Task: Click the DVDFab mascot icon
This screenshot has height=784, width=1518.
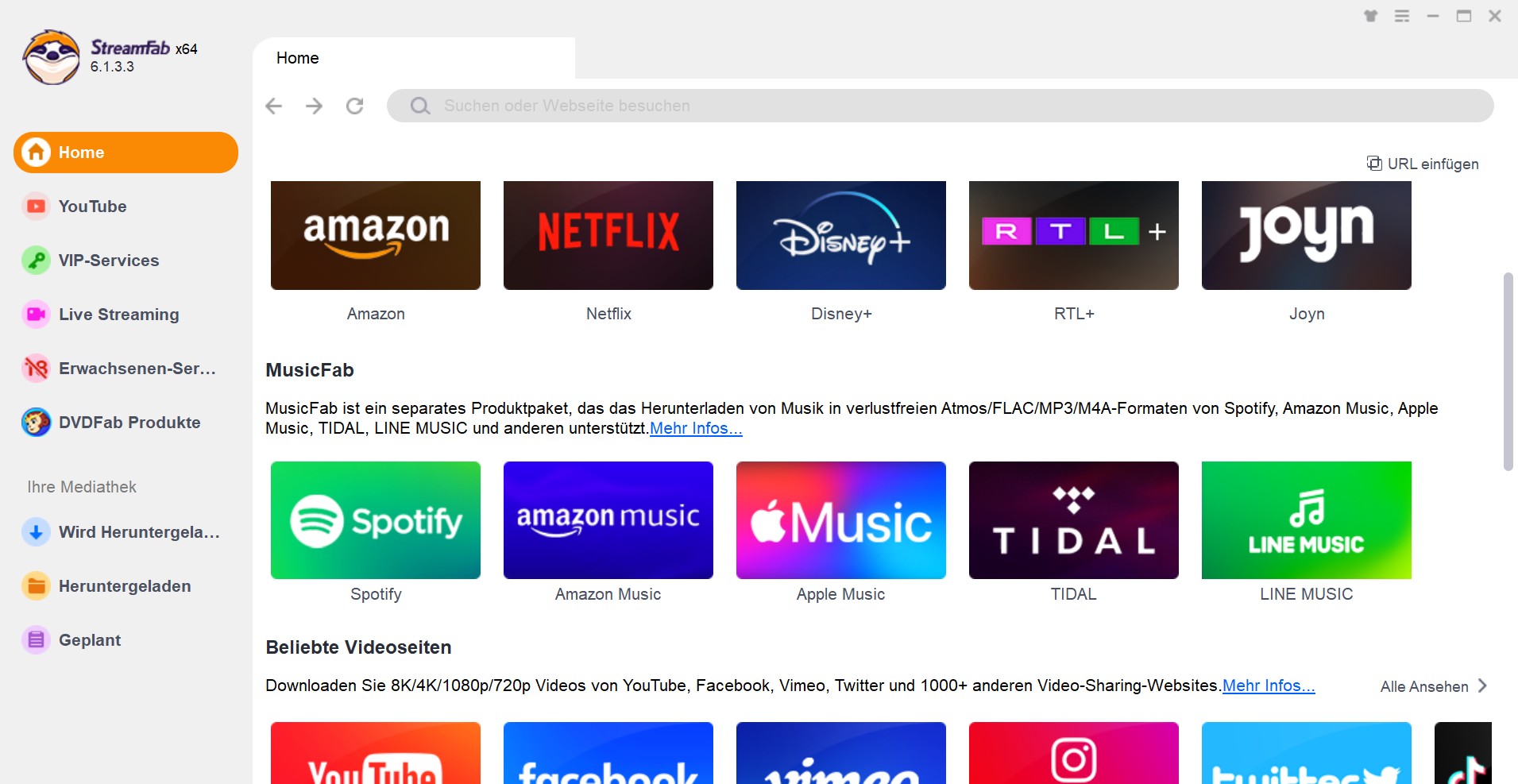Action: [36, 423]
